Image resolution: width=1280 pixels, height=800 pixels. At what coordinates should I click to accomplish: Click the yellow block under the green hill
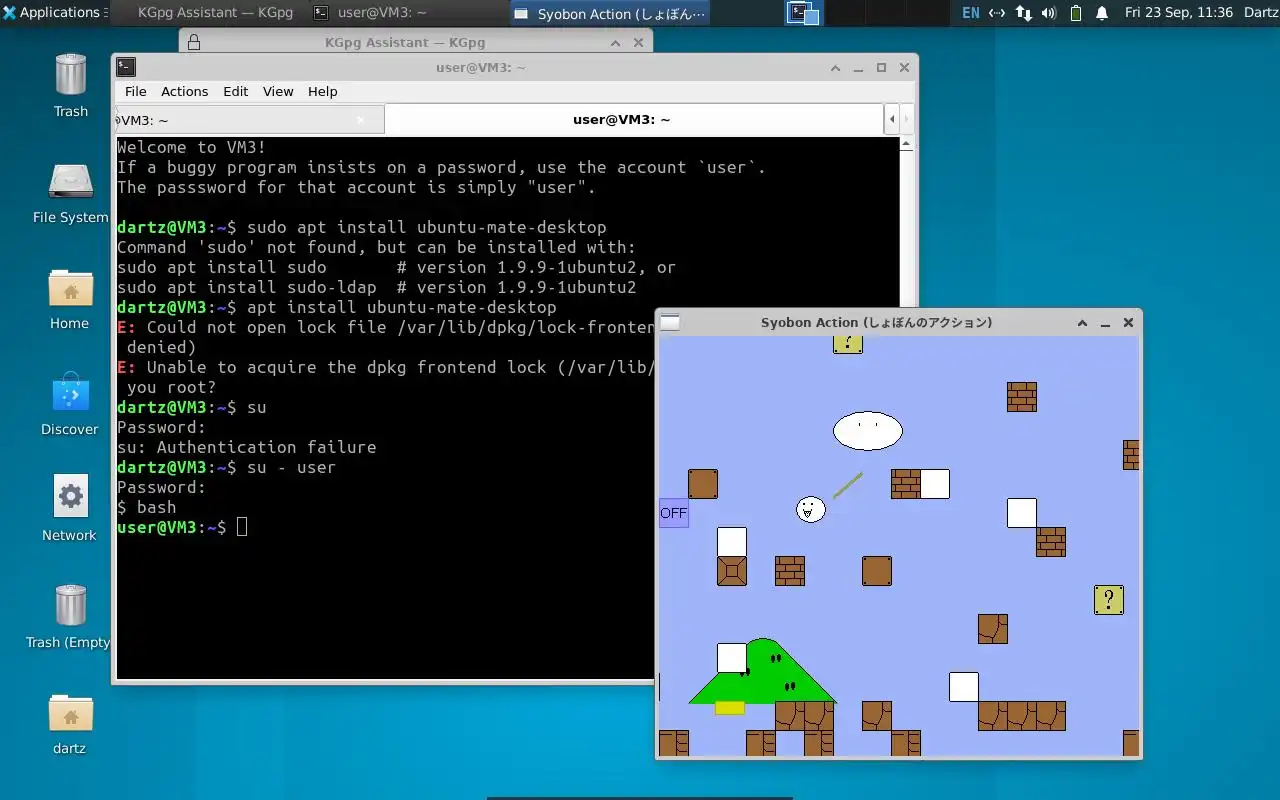point(730,708)
